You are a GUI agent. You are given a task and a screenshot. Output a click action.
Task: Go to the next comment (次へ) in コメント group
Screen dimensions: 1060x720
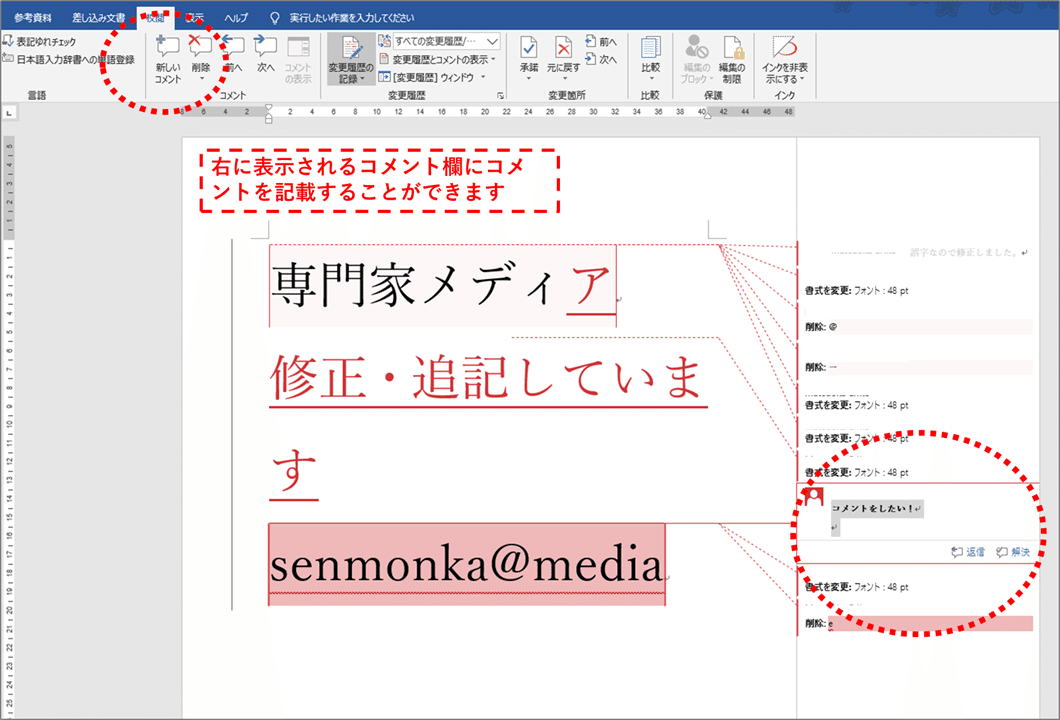click(266, 47)
